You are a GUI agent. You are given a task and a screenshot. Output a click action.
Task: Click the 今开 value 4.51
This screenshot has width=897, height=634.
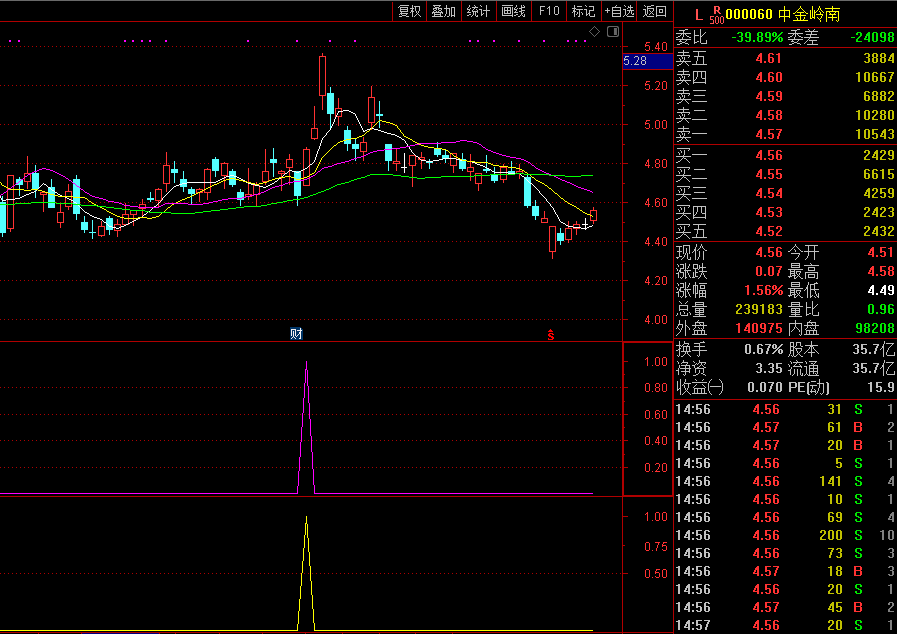(880, 252)
